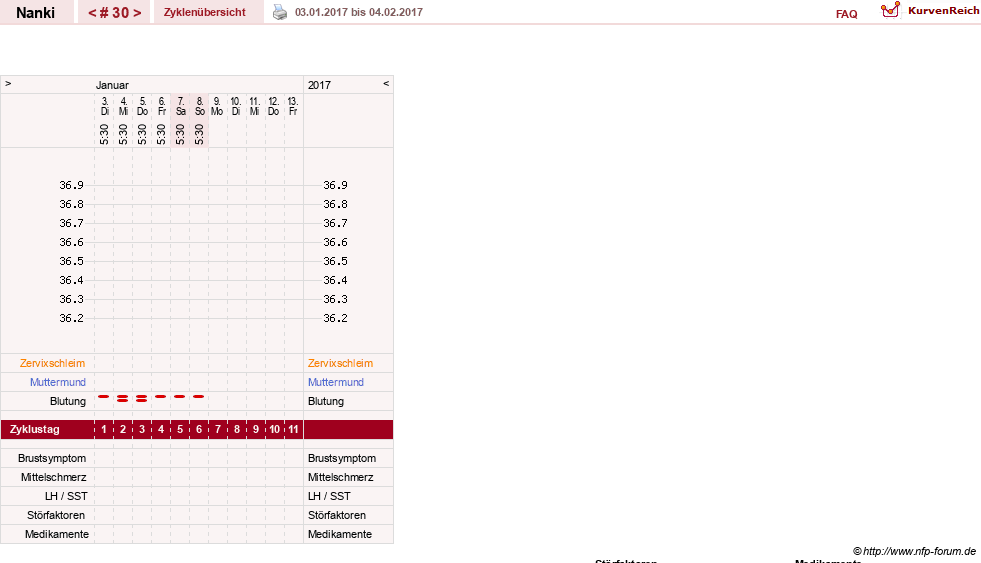The width and height of the screenshot is (981, 563).
Task: Select the left Störfaktoren row label
Action: [x=56, y=515]
